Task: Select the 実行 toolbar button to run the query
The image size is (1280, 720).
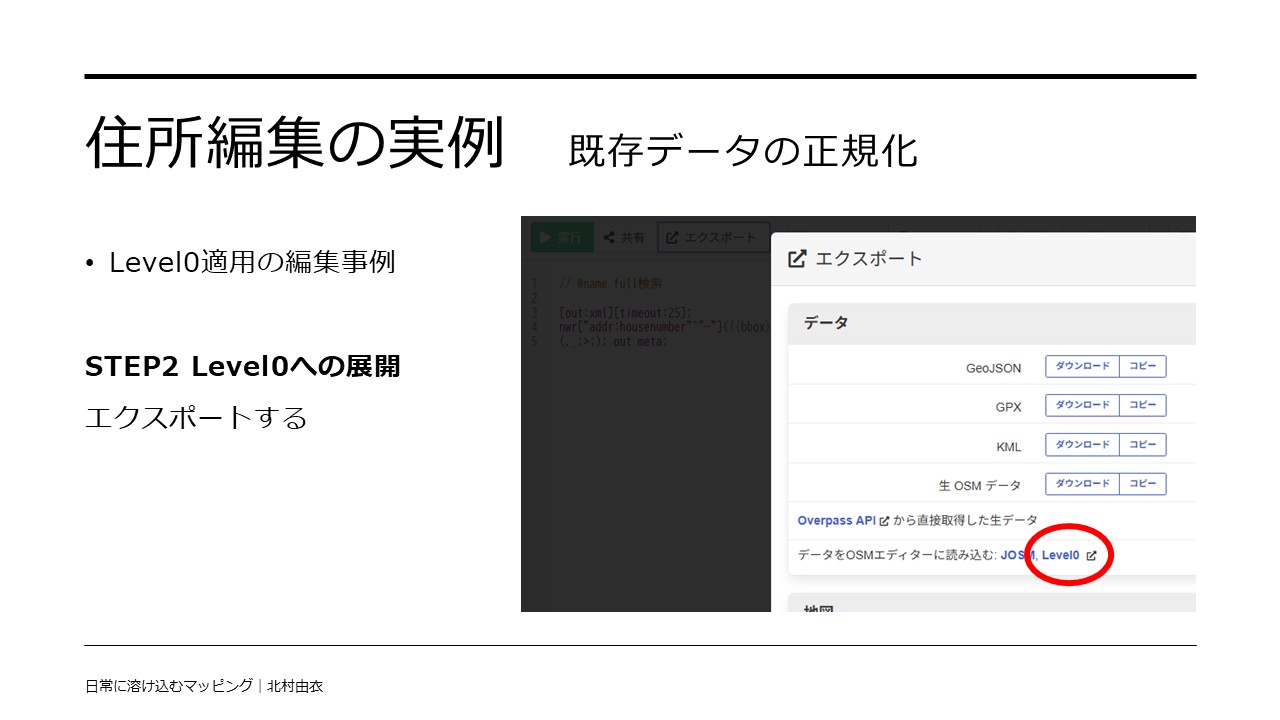Action: pyautogui.click(x=560, y=237)
